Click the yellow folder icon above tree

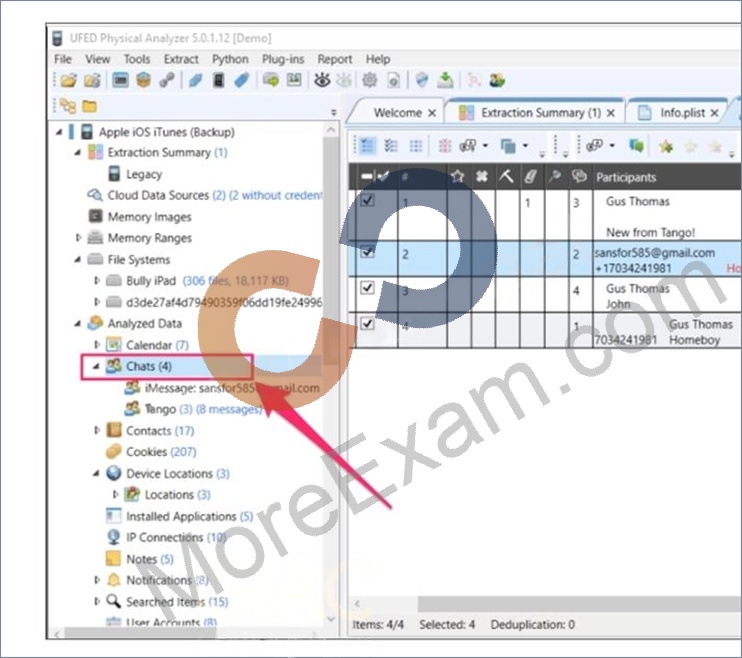(x=89, y=107)
